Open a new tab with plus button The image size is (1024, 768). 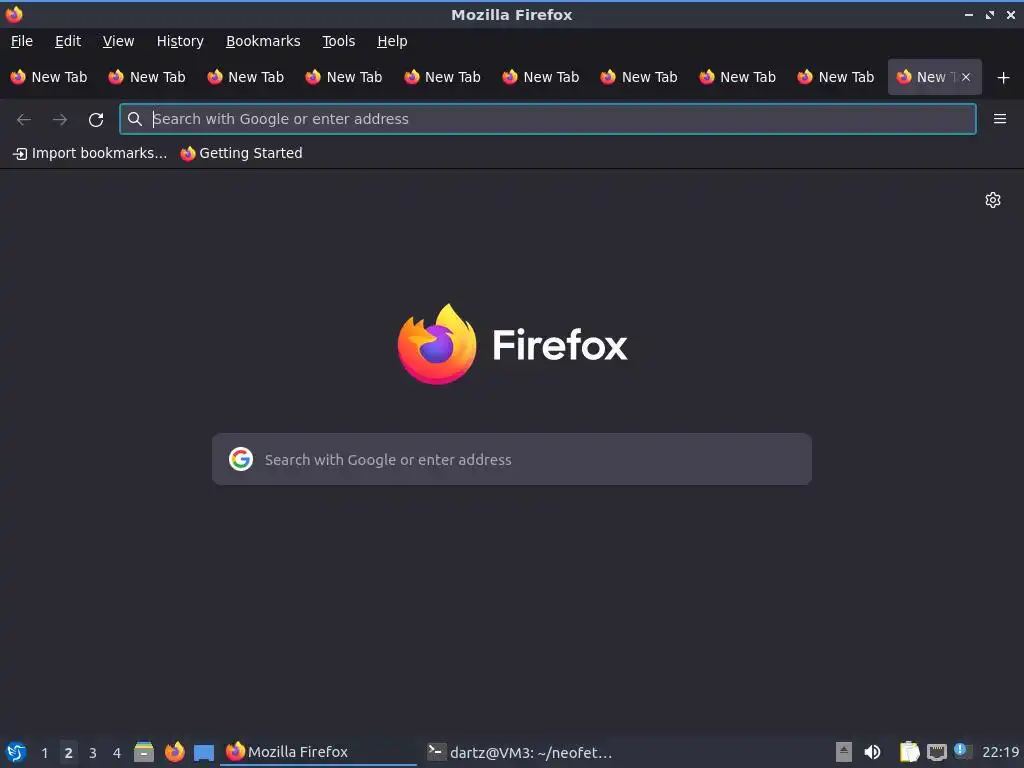pos(1003,78)
